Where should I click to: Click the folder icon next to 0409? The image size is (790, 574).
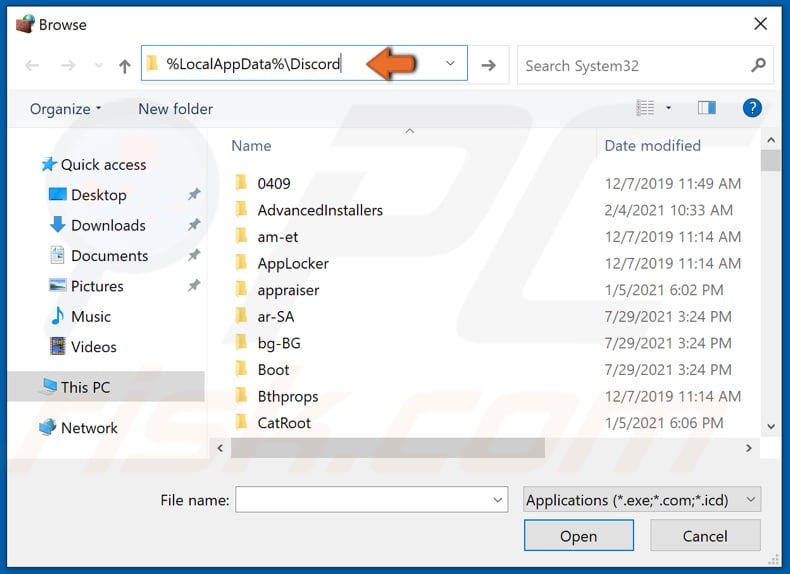pyautogui.click(x=242, y=182)
